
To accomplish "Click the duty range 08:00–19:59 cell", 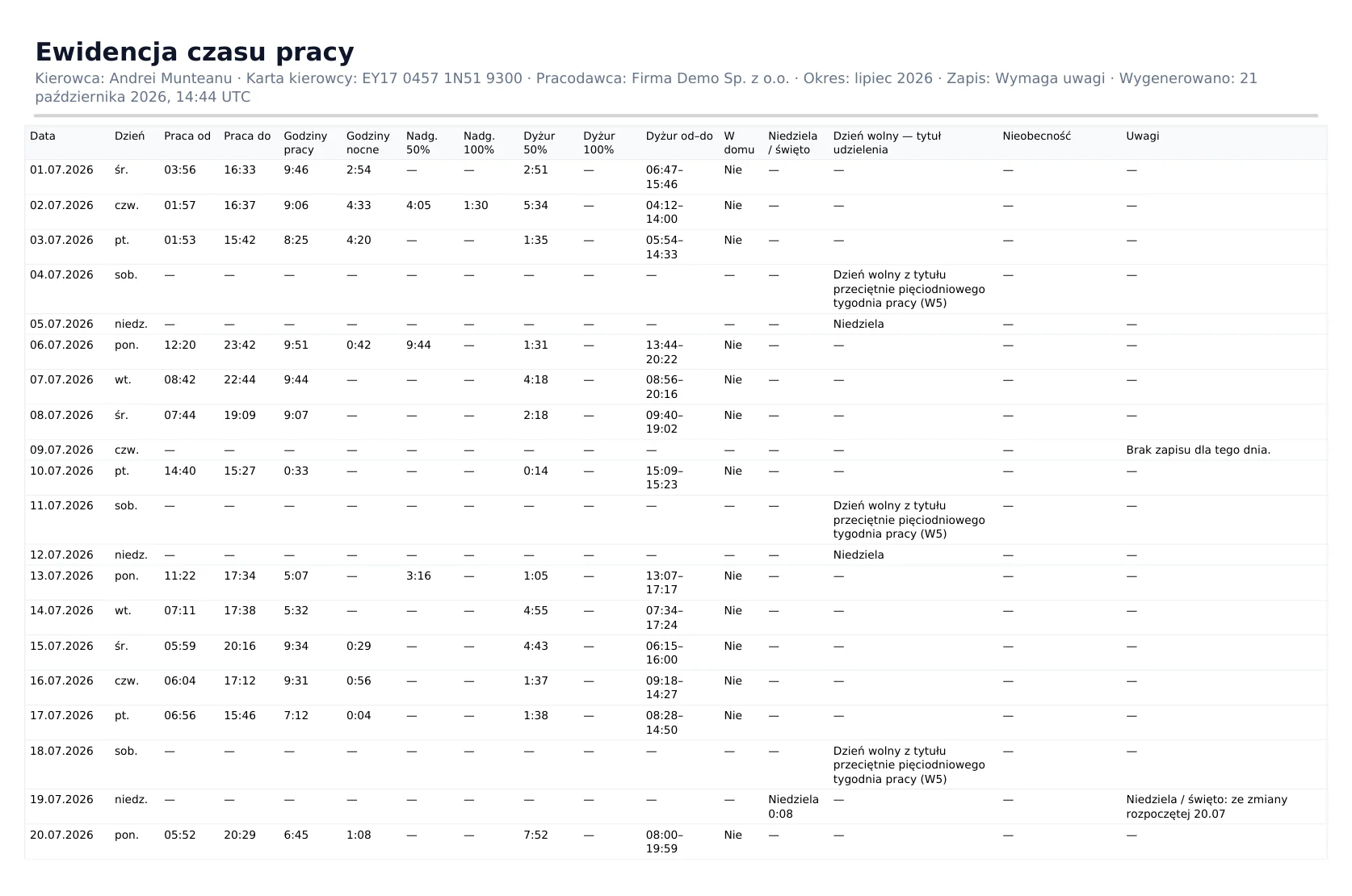I will click(x=665, y=842).
